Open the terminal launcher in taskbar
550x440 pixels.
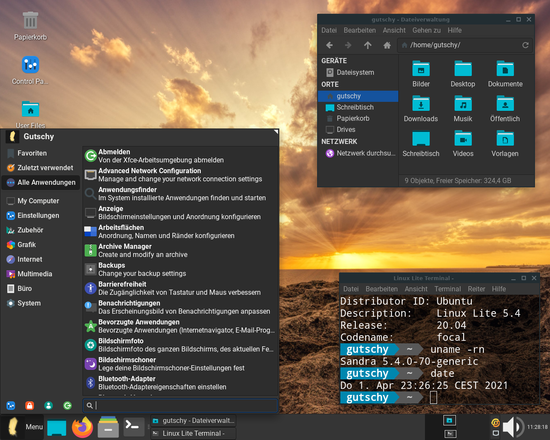coord(134,427)
